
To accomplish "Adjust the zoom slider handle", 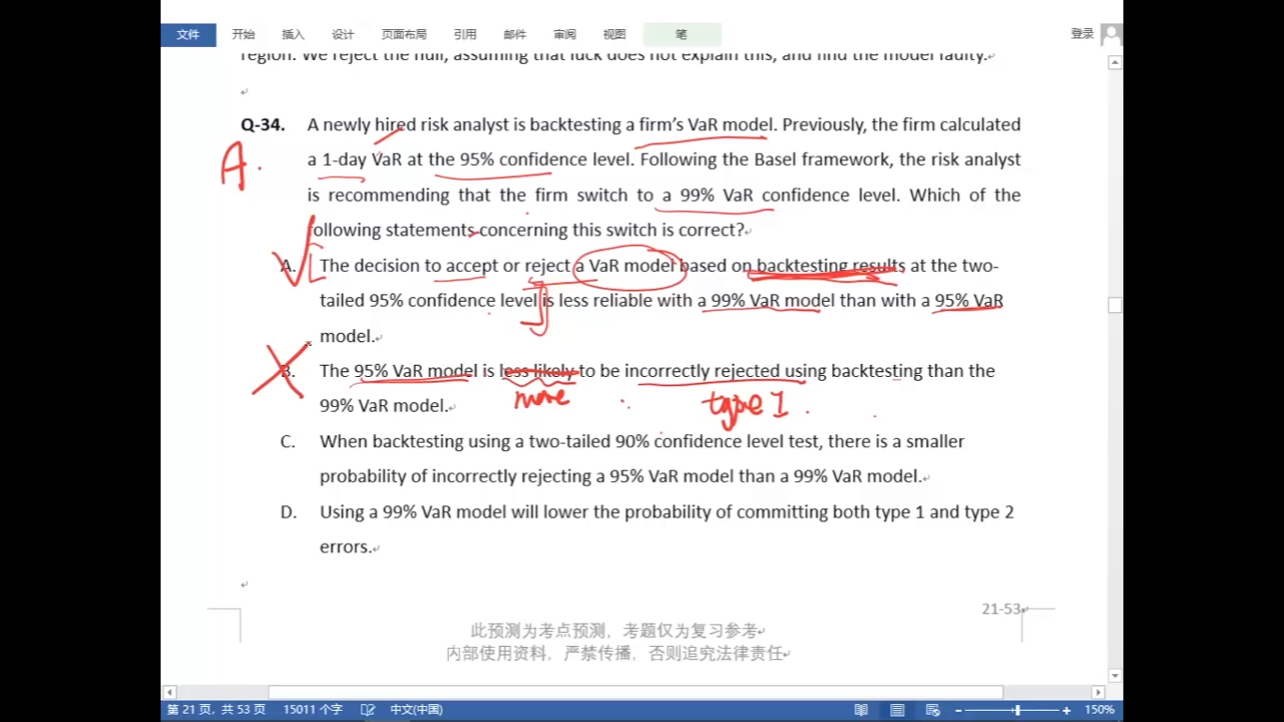I will (x=1017, y=710).
